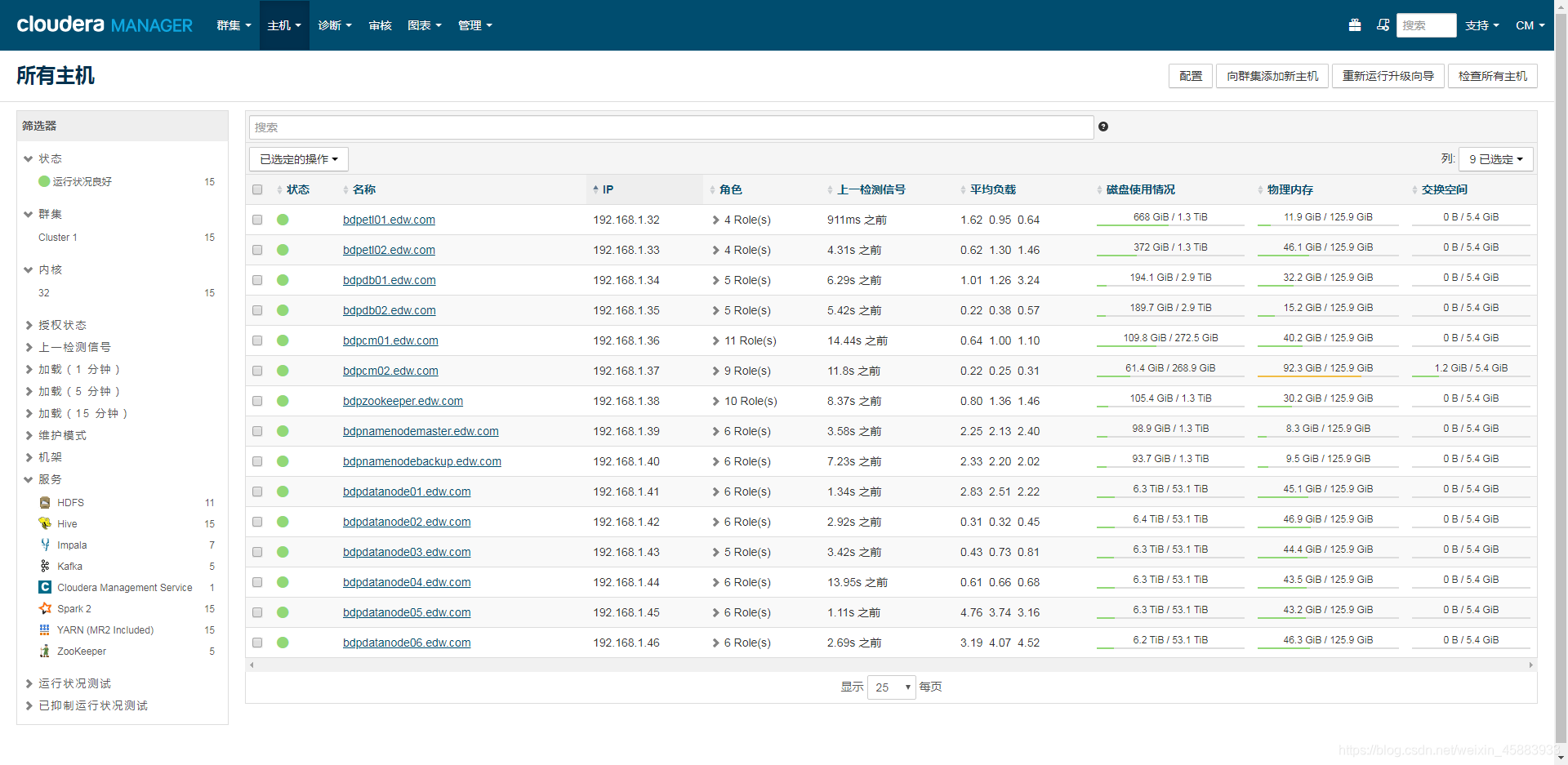Click horizontal scrollbar under hosts table
Viewport: 1568px width, 765px height.
tap(891, 665)
